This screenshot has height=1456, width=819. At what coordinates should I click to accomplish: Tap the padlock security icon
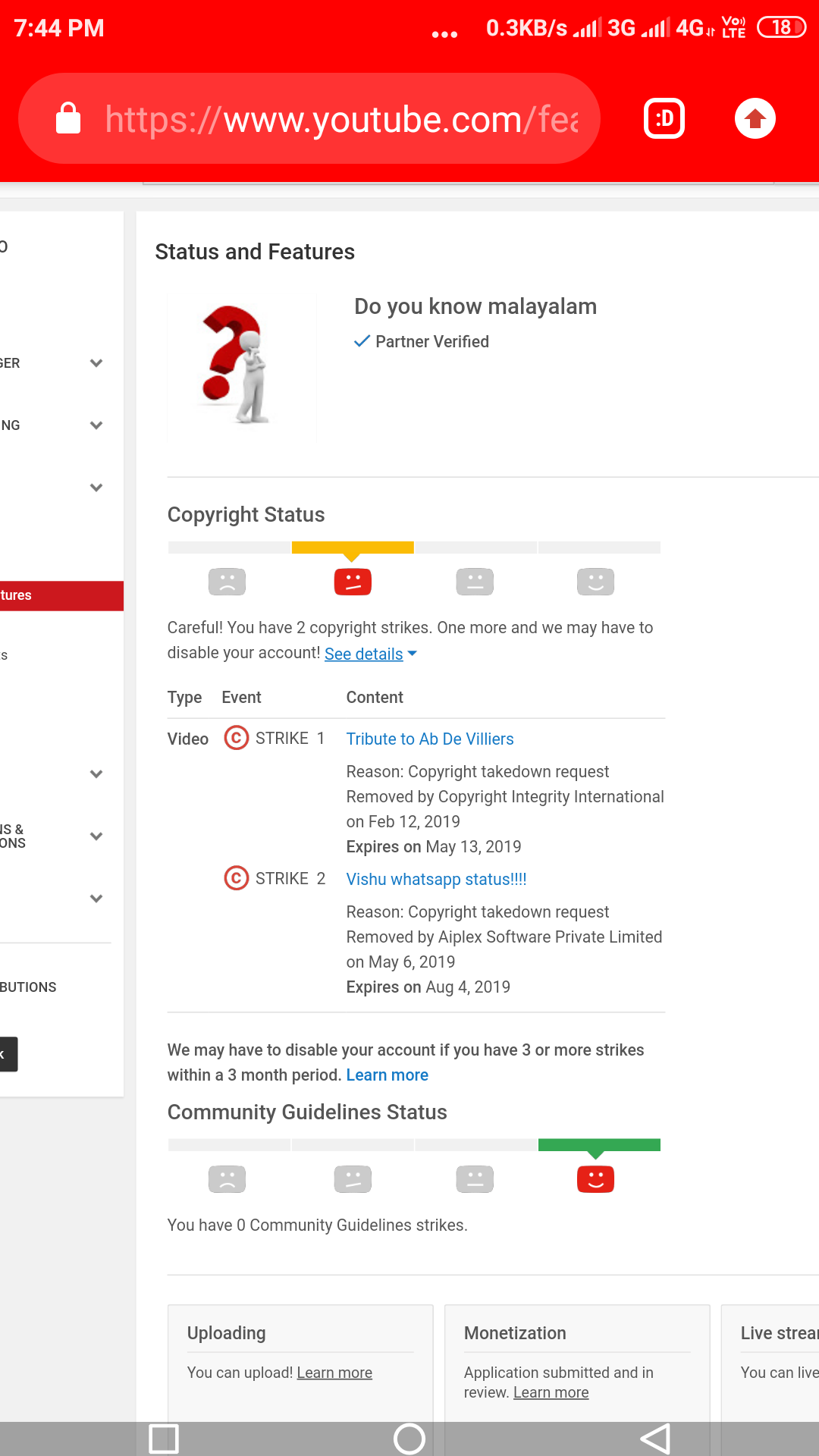point(68,118)
